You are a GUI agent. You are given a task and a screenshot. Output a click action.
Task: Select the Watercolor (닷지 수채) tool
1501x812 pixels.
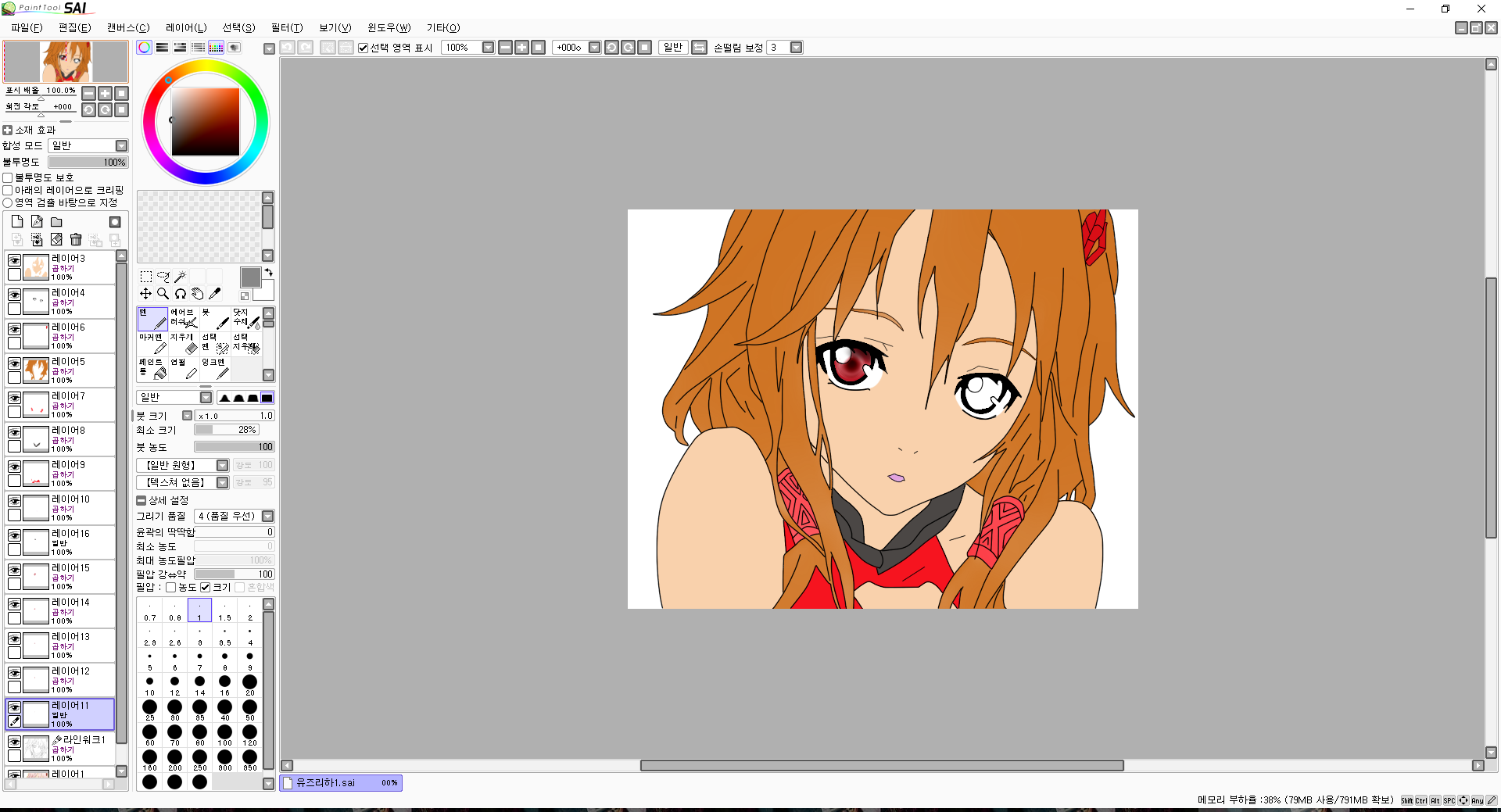point(246,319)
